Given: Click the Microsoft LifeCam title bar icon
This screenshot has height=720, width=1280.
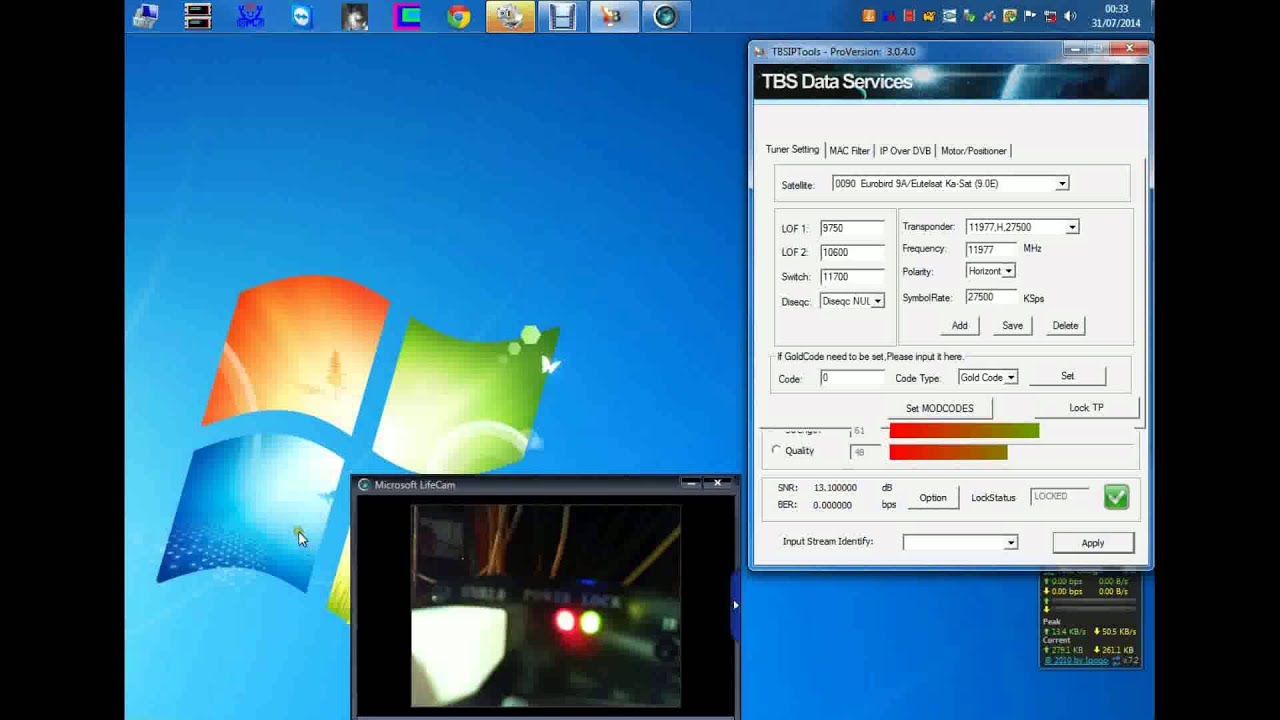Looking at the screenshot, I should coord(364,485).
